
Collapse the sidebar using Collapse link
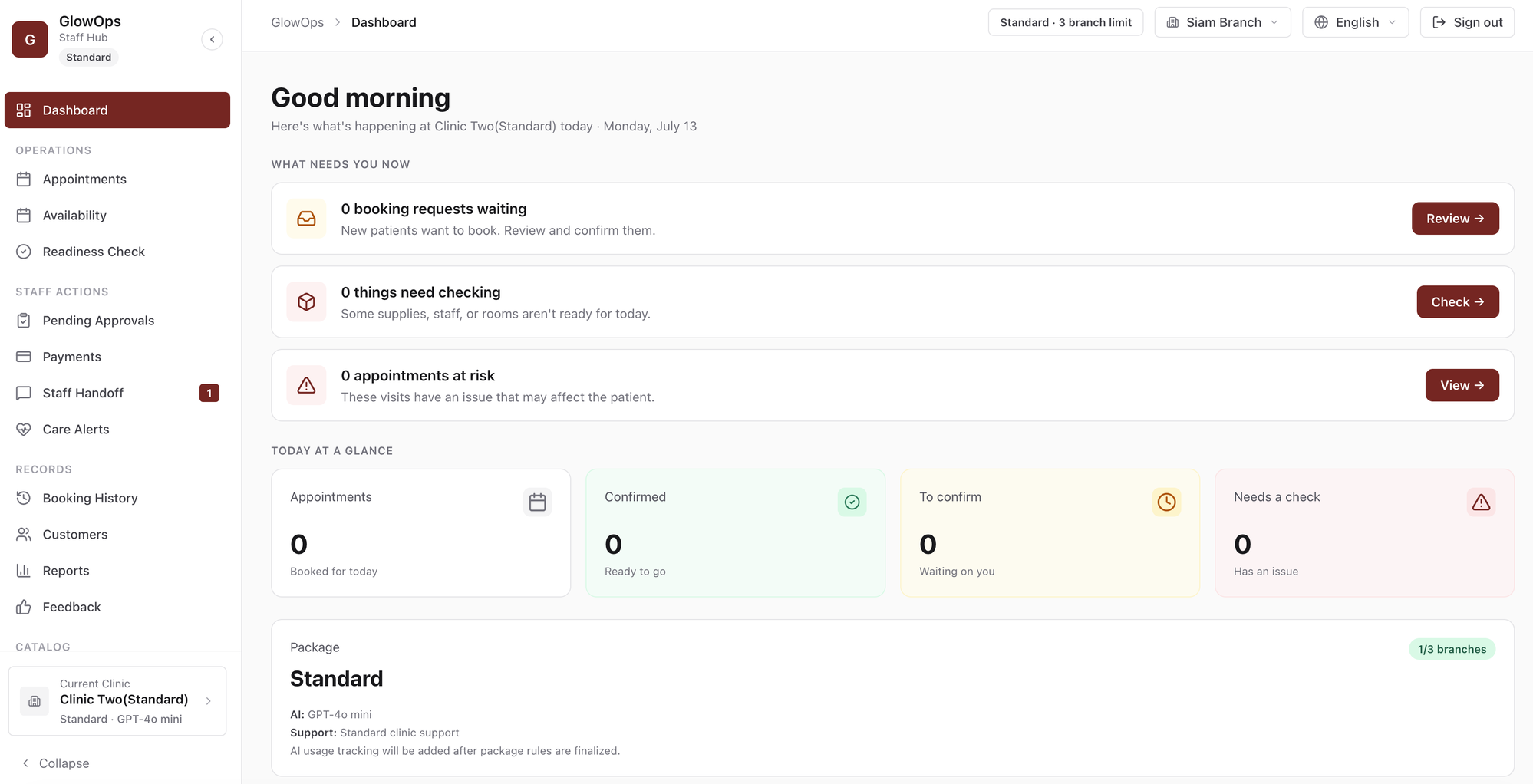(56, 763)
